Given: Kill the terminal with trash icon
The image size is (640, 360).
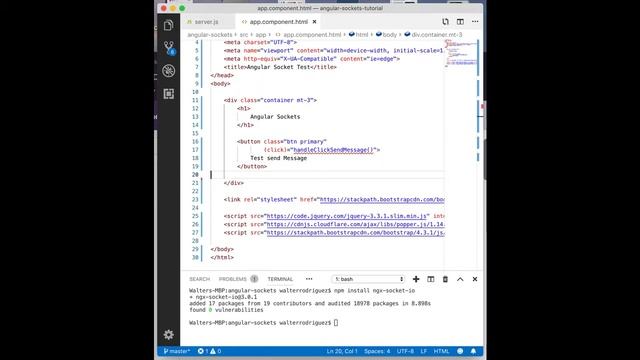Looking at the screenshot, I should 445,279.
